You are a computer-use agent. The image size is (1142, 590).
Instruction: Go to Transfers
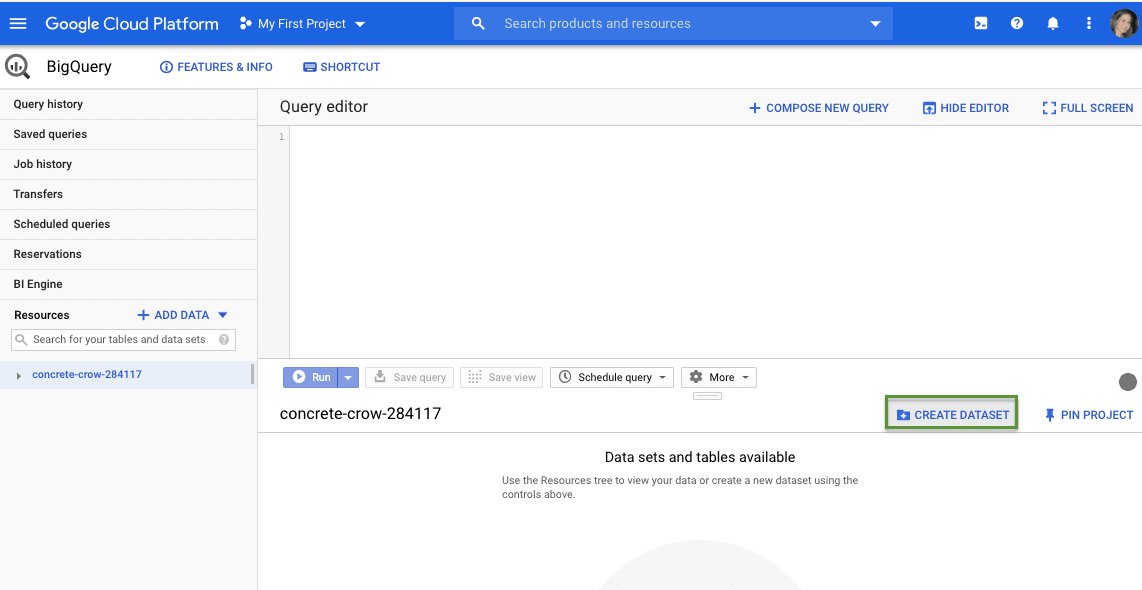click(x=128, y=194)
